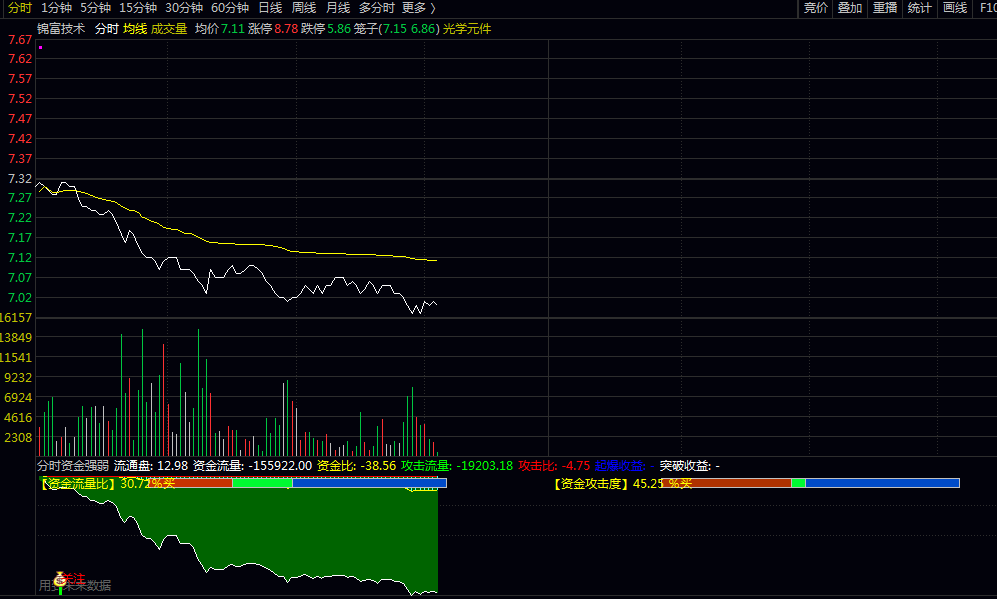
Task: Open the 15分钟 timeframe
Action: click(x=137, y=8)
